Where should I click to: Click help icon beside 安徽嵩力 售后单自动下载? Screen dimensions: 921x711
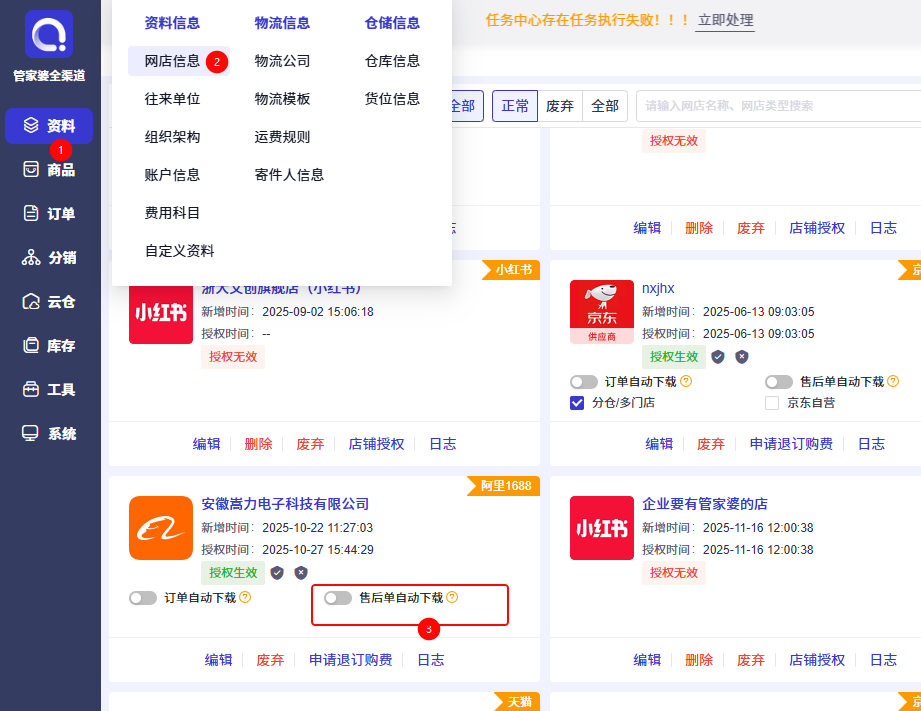pyautogui.click(x=452, y=597)
